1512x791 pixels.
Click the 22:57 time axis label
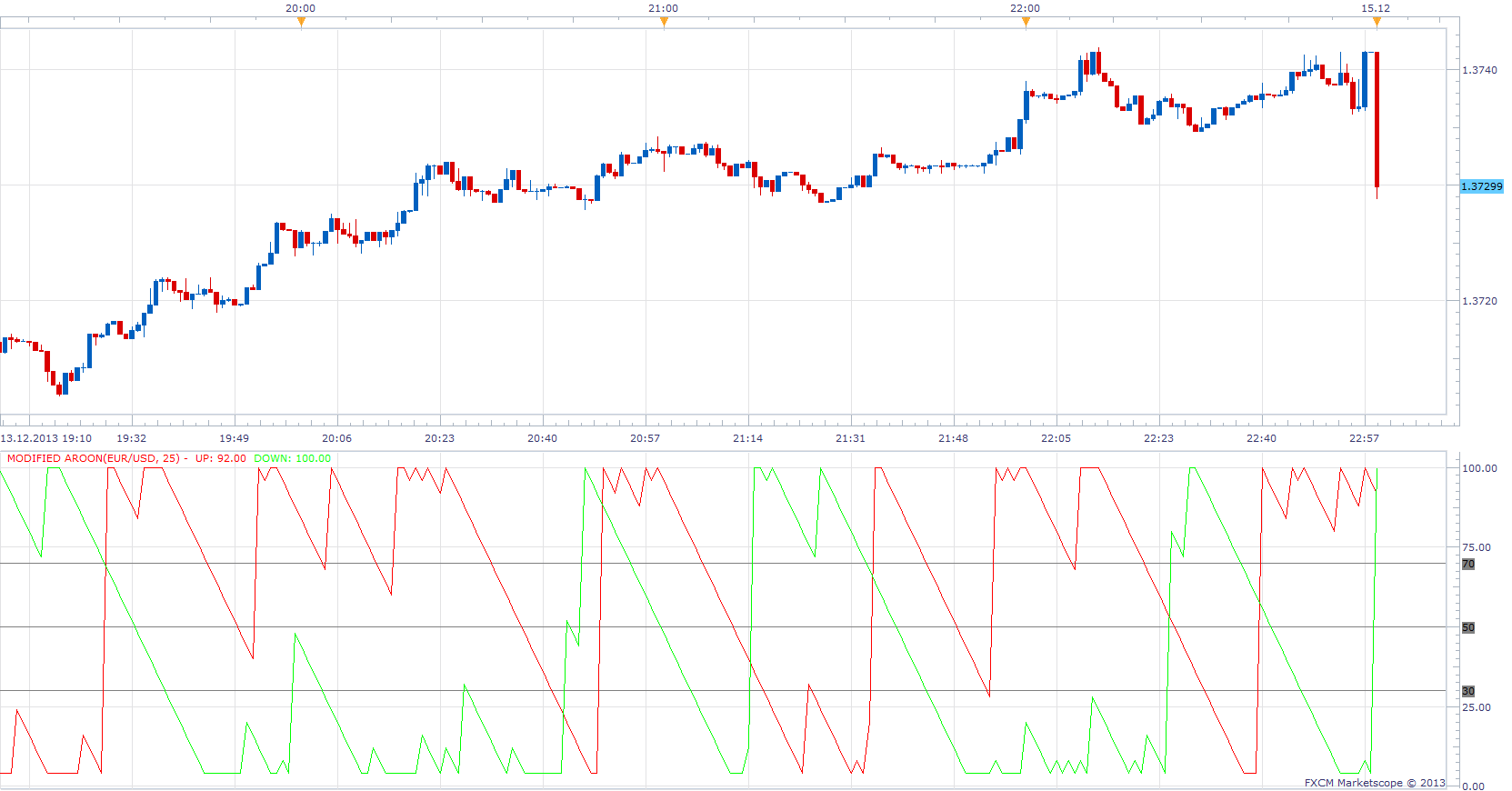1365,438
